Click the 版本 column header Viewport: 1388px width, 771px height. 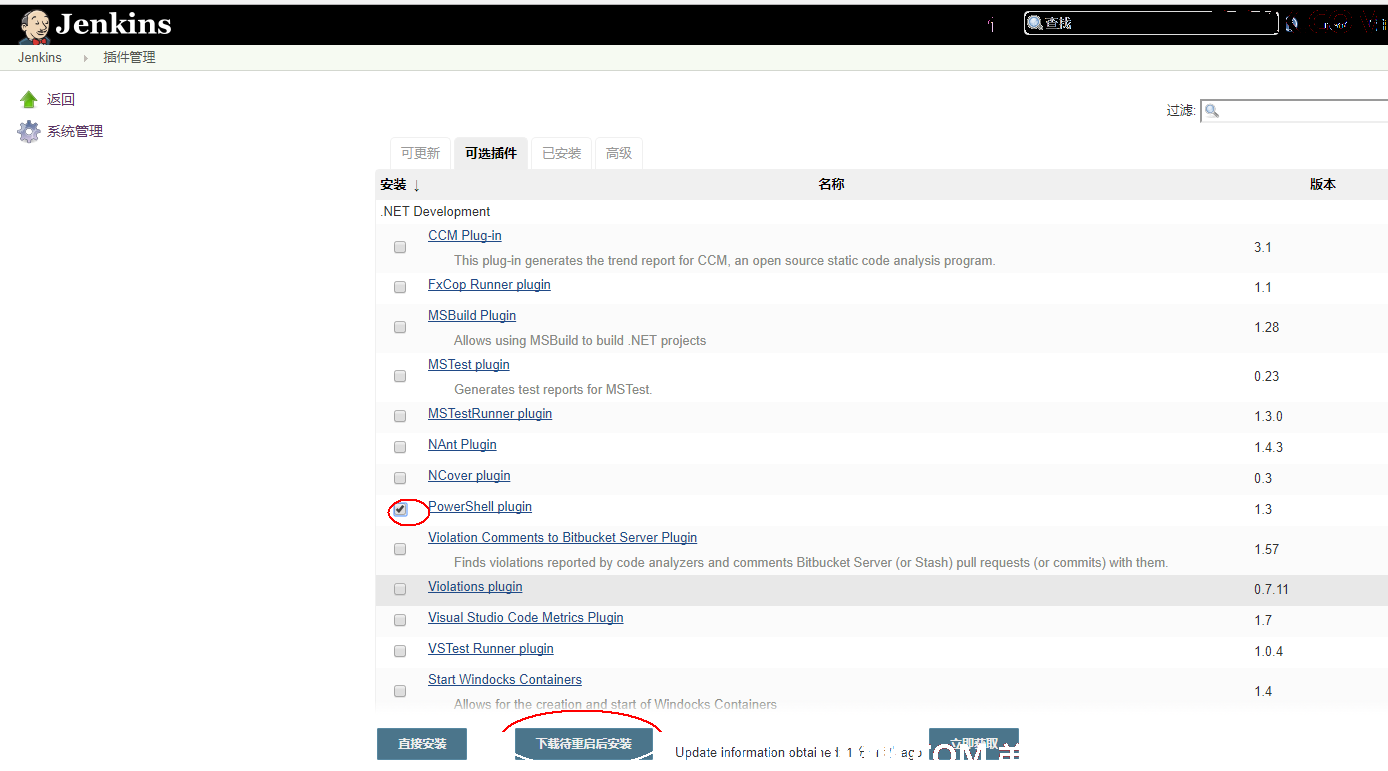(x=1323, y=185)
